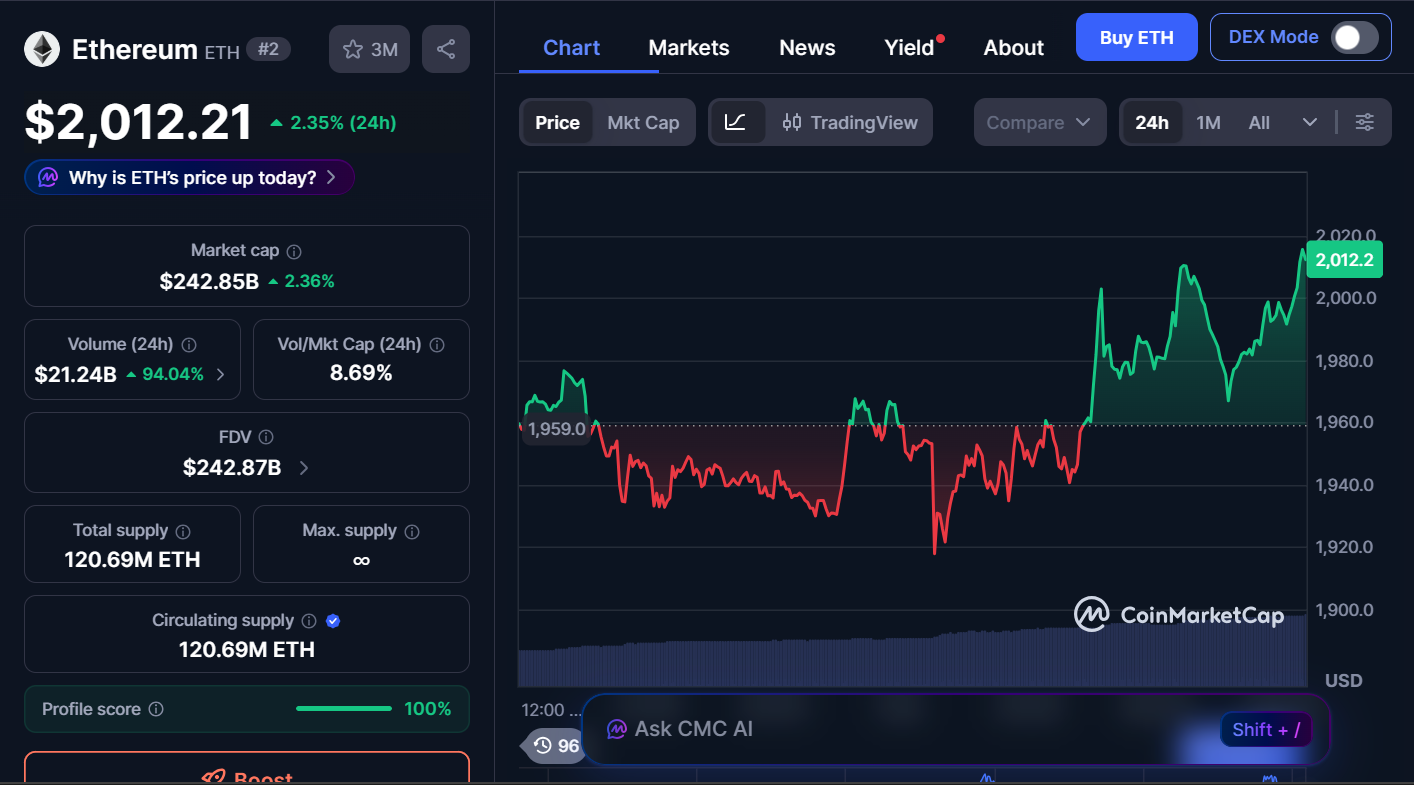Viewport: 1414px width, 785px height.
Task: Click the Profile score info icon
Action: coord(156,710)
